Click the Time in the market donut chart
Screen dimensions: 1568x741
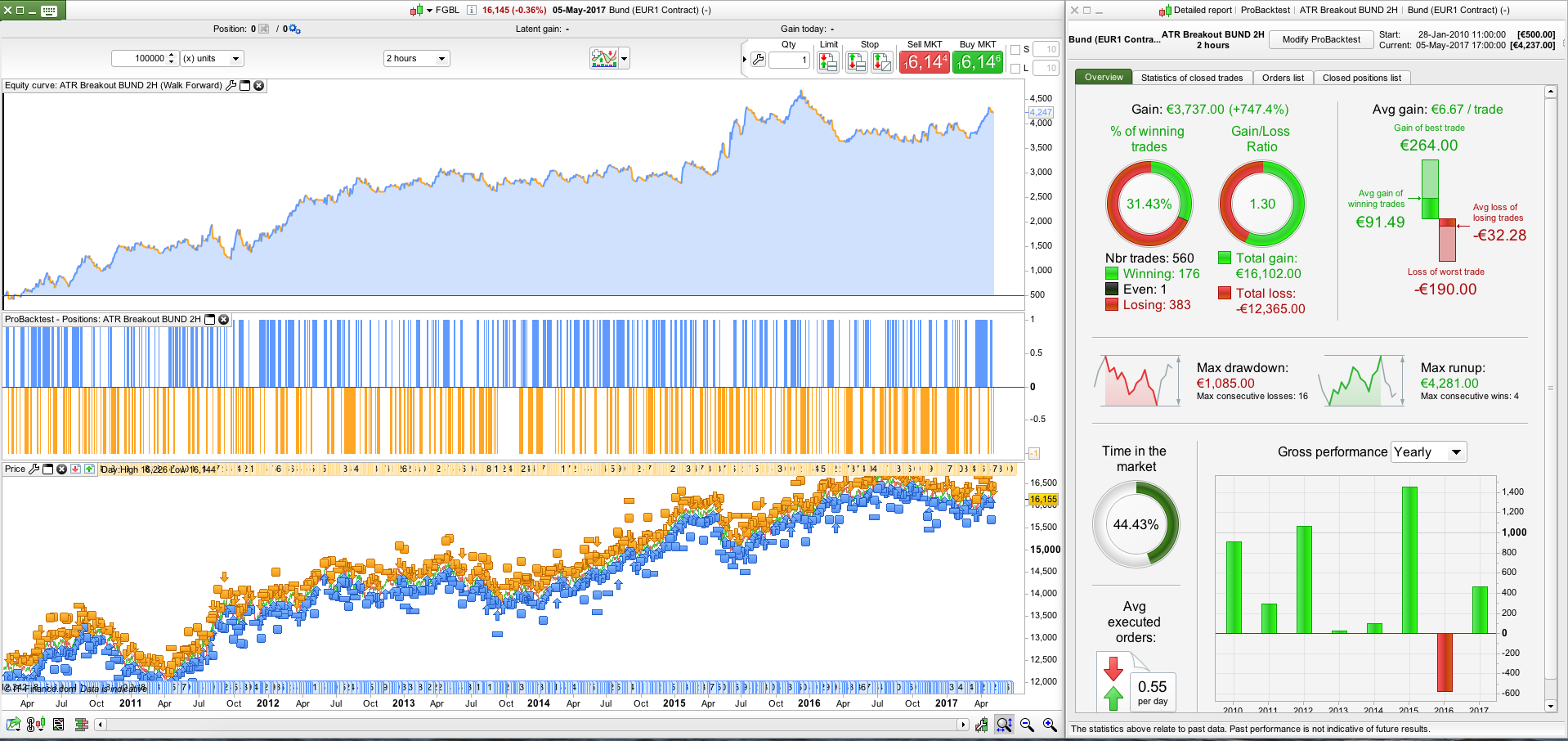(x=1136, y=524)
